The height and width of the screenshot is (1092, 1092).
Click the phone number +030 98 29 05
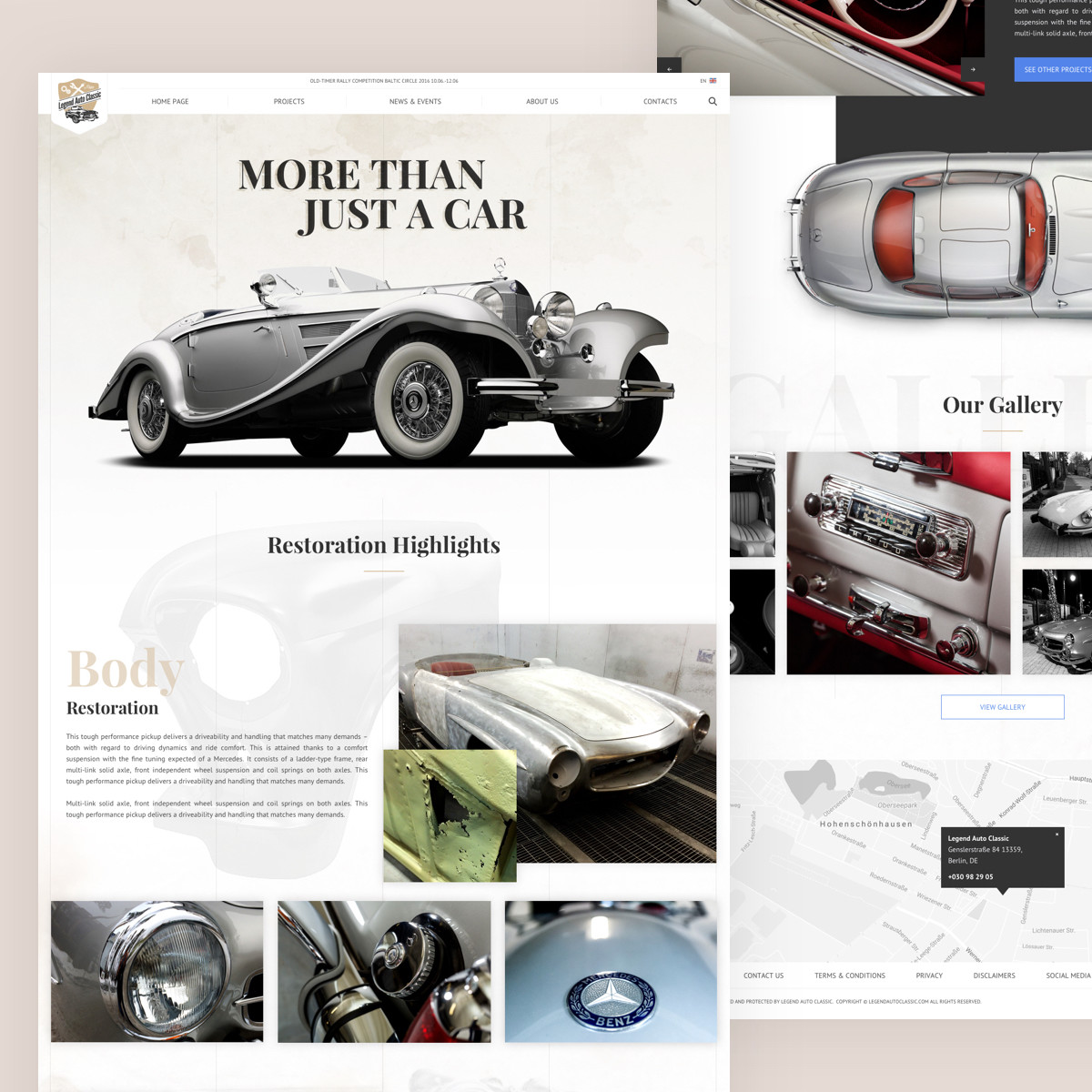971,877
